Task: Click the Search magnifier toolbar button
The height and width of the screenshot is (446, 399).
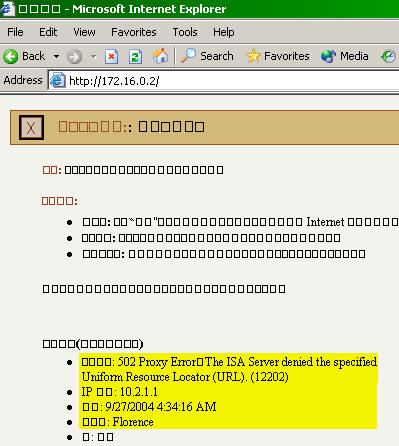Action: click(x=207, y=56)
